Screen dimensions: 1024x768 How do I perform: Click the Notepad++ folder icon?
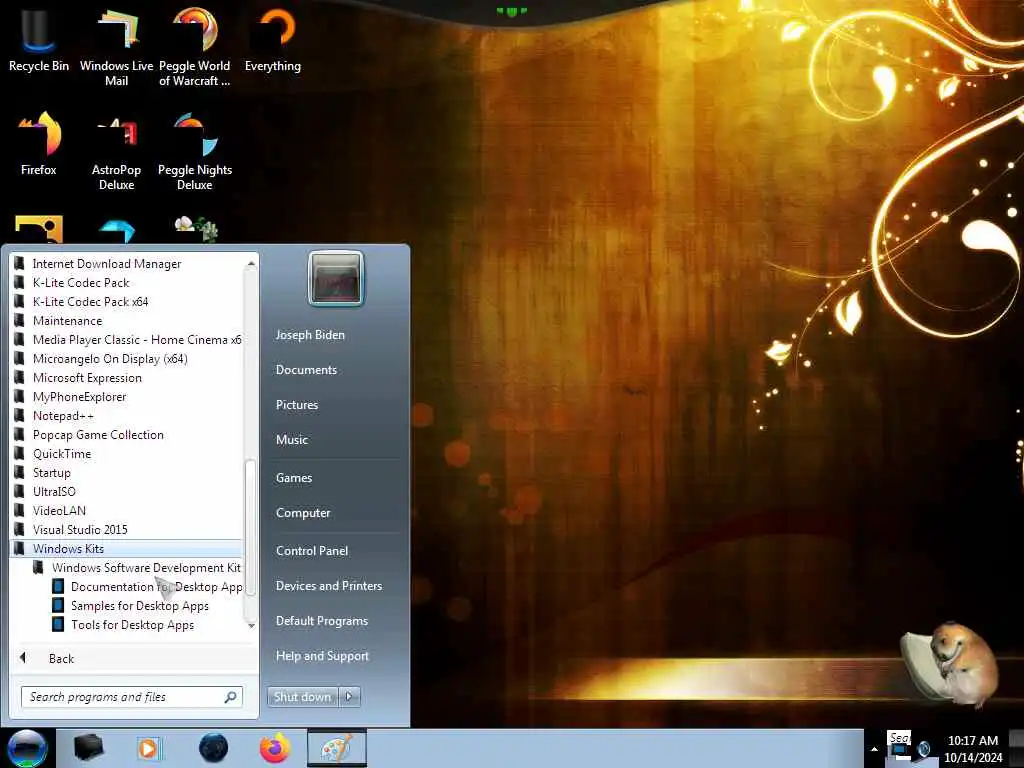pos(20,415)
